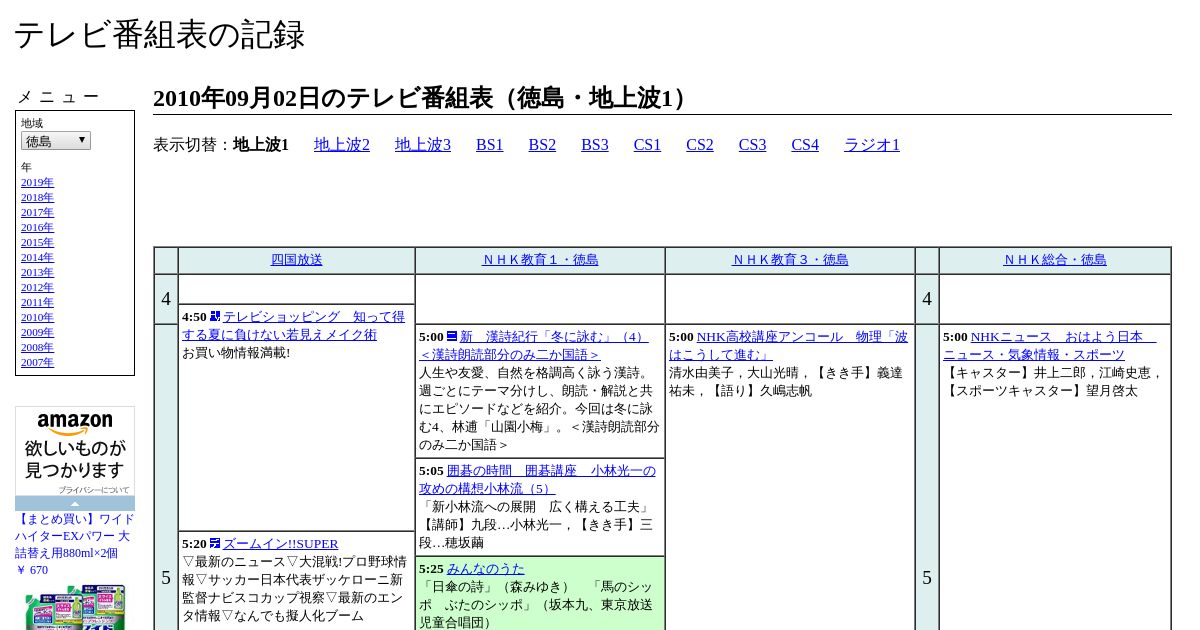
Task: Open the ワイドハイターEXパワー product ad link
Action: (x=75, y=536)
